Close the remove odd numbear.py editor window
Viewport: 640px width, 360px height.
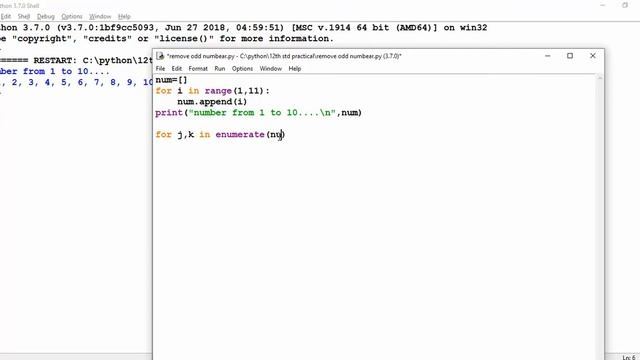pyautogui.click(x=593, y=56)
